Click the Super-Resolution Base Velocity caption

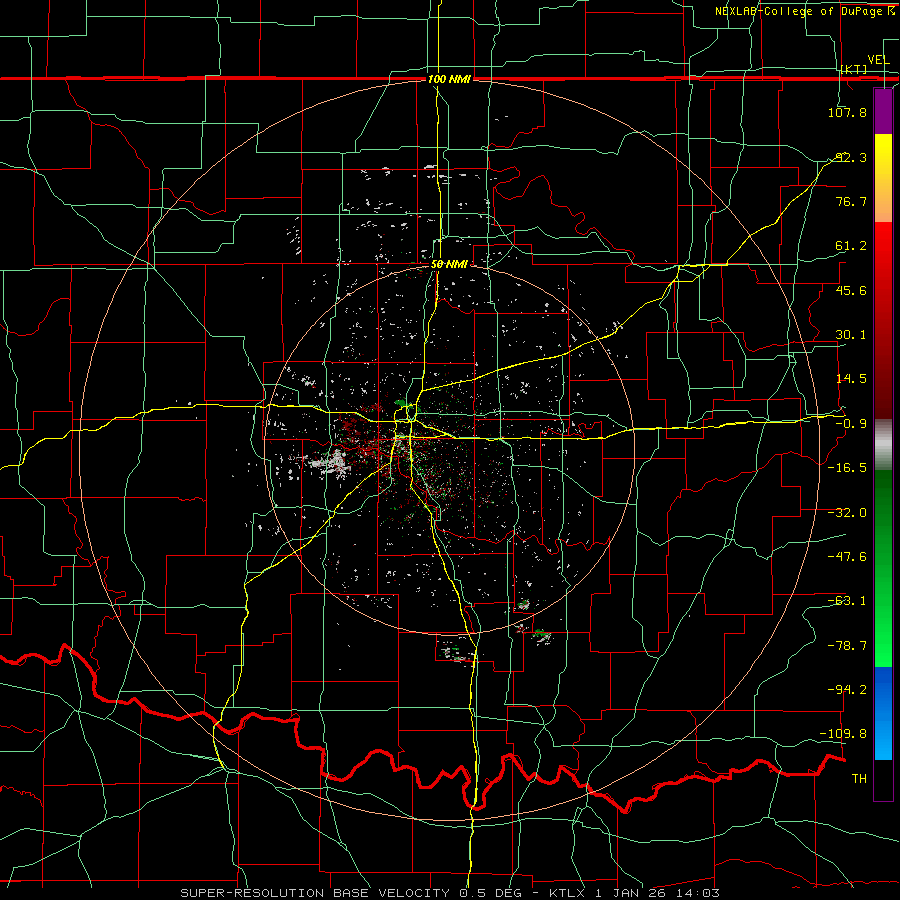[x=449, y=893]
